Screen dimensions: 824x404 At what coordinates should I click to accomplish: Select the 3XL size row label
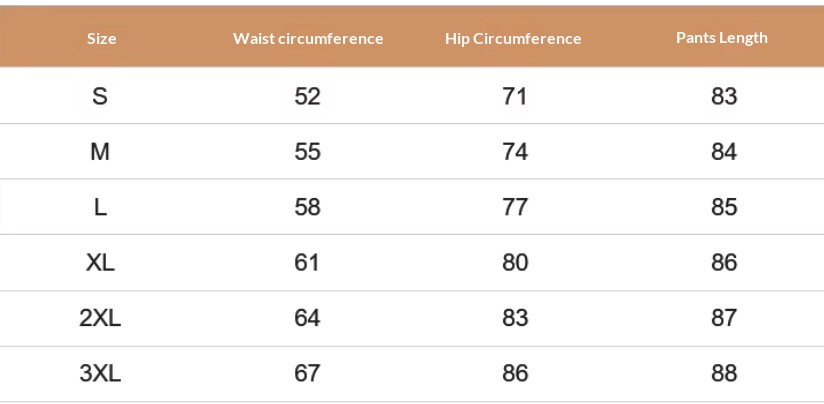pos(100,374)
